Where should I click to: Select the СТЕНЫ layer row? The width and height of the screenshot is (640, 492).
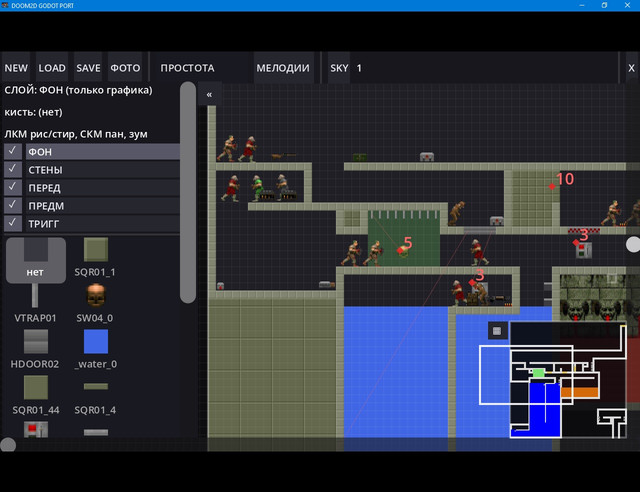coord(102,169)
